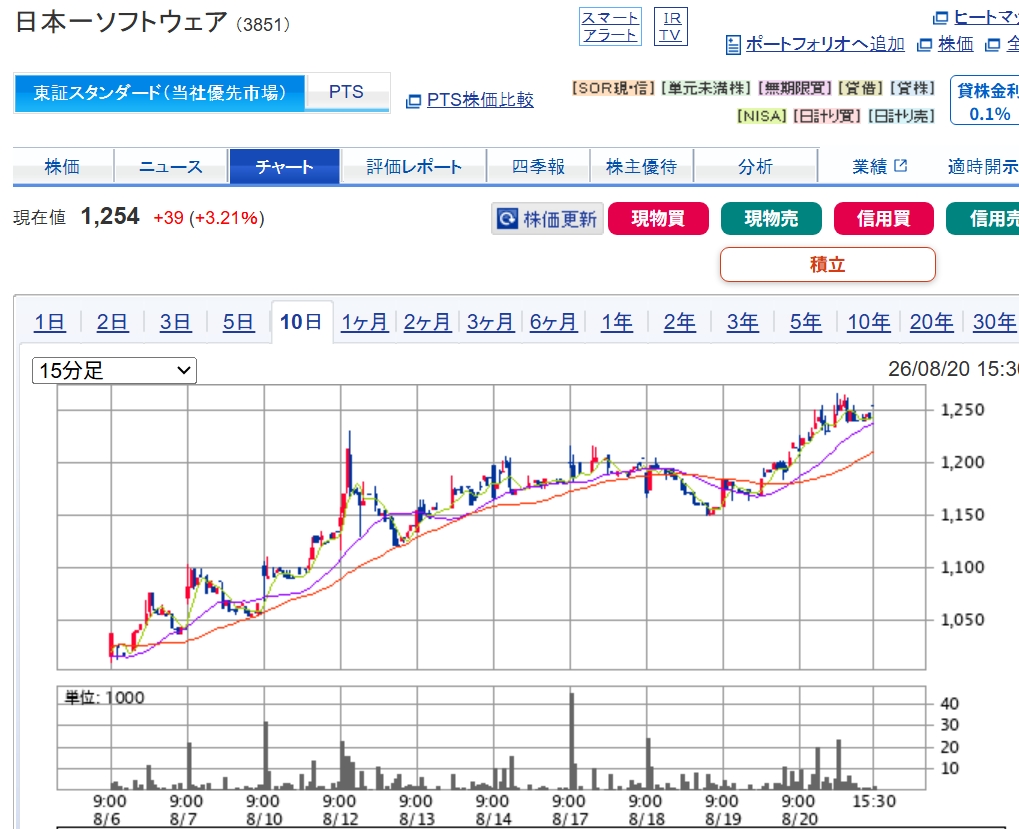Select the 10年 chart period
The width and height of the screenshot is (1019, 829).
869,322
